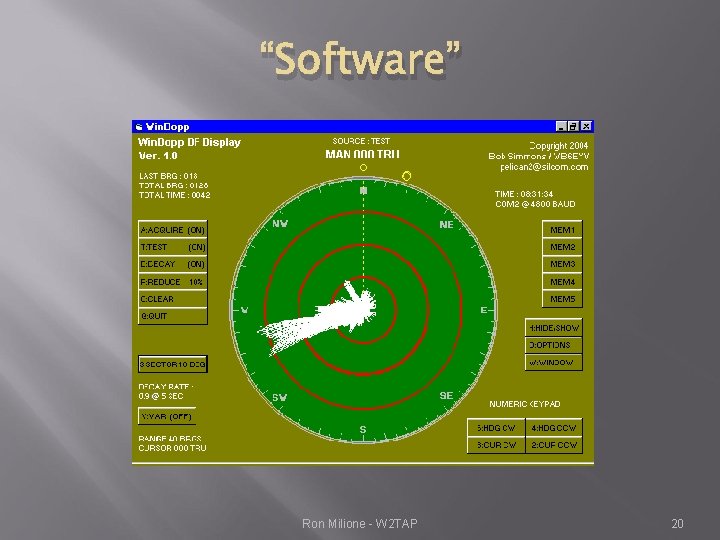The image size is (720, 540).
Task: Click the MAN 000 TRU heading readout
Action: (x=362, y=154)
